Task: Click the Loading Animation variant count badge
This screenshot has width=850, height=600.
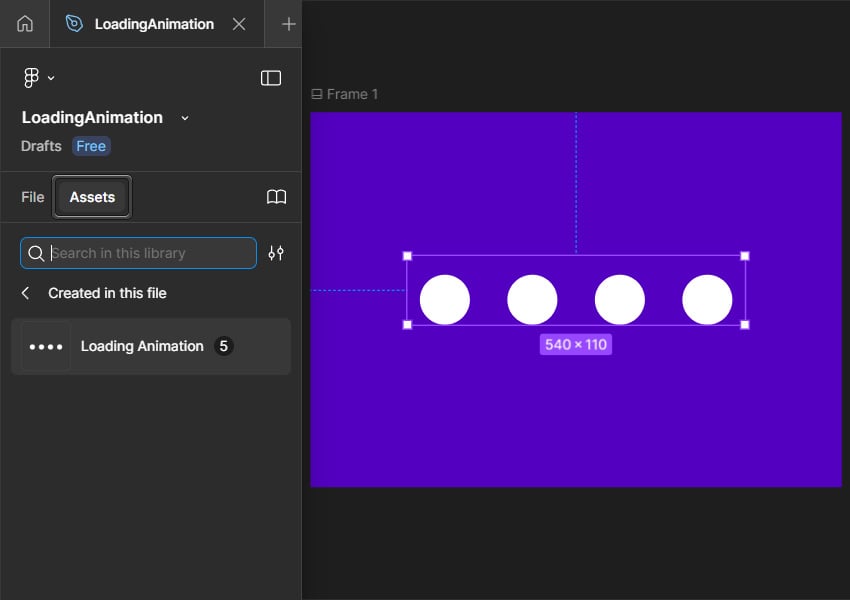Action: click(224, 346)
